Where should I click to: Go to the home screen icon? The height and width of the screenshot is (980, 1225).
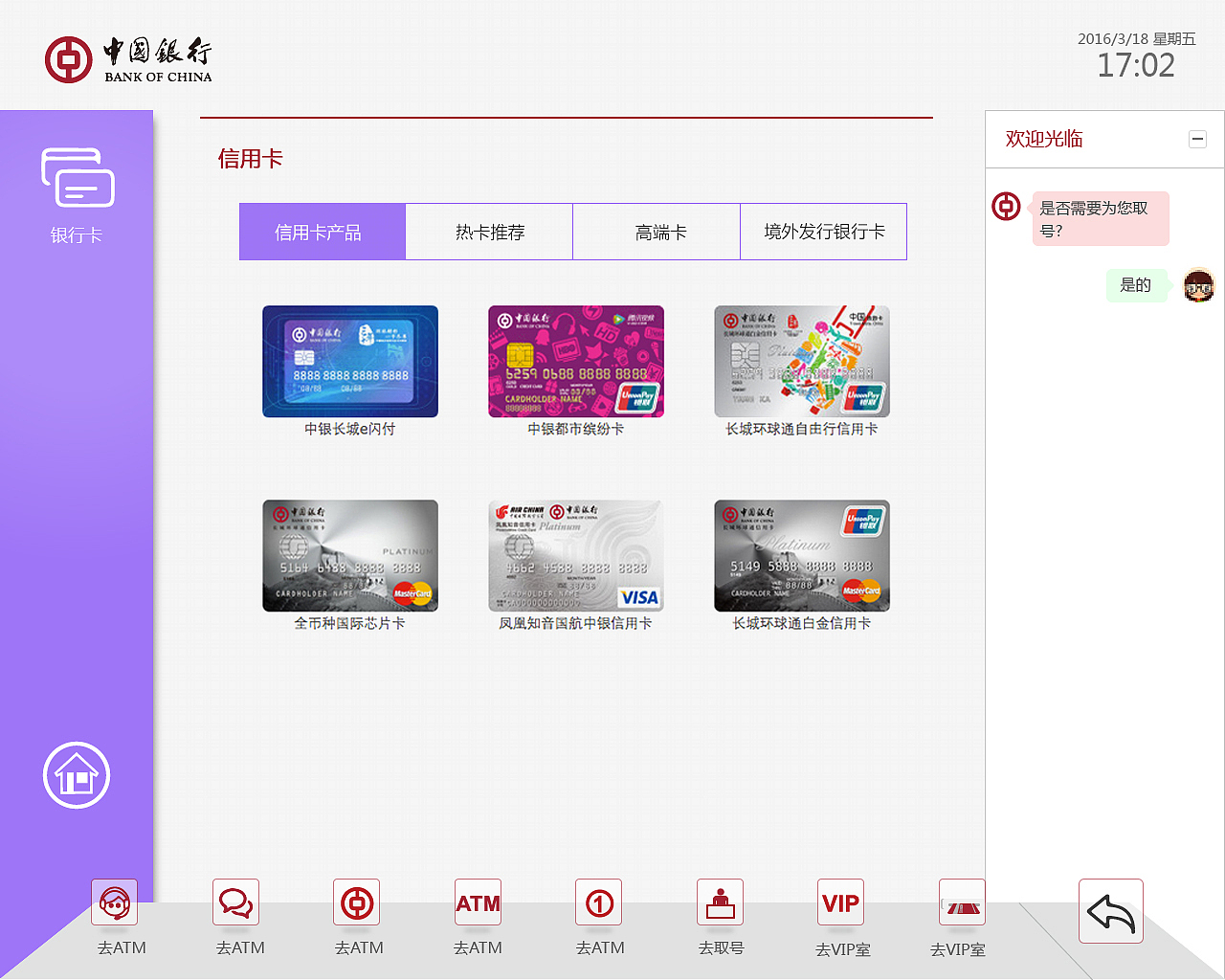pyautogui.click(x=77, y=775)
